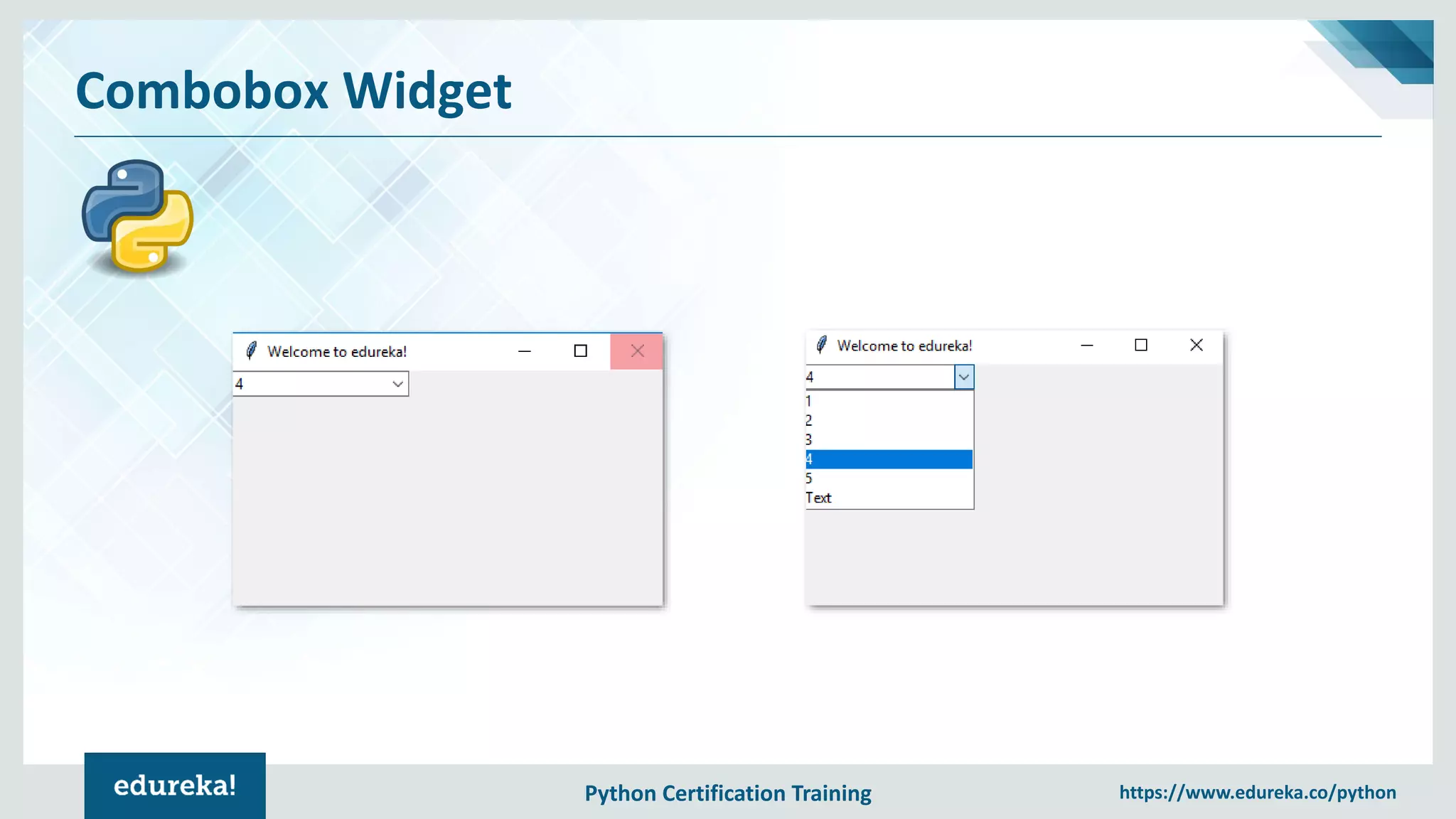Minimize the right Welcome to edureka window
Screen dimensions: 1456x819
[1086, 346]
